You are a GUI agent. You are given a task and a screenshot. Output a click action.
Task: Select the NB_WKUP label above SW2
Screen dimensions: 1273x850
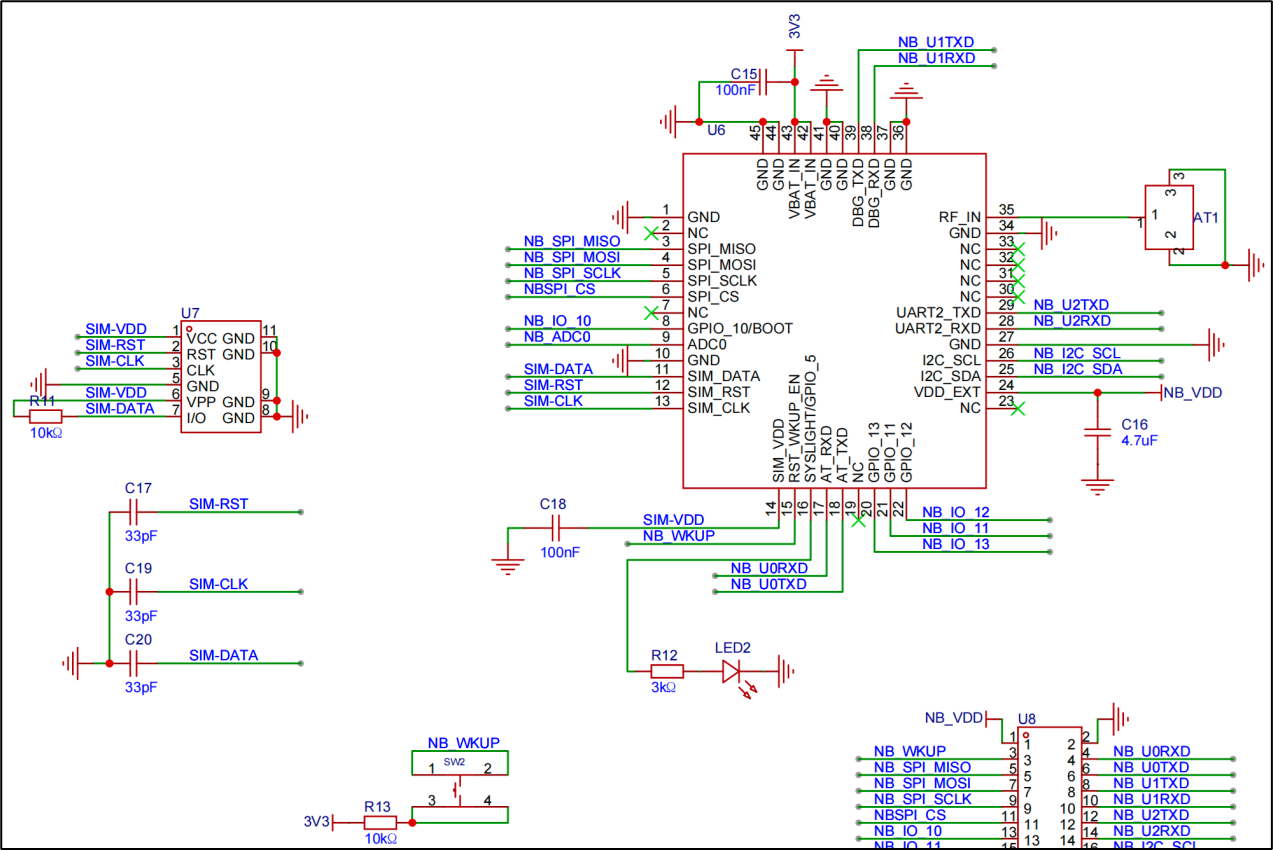pyautogui.click(x=462, y=742)
